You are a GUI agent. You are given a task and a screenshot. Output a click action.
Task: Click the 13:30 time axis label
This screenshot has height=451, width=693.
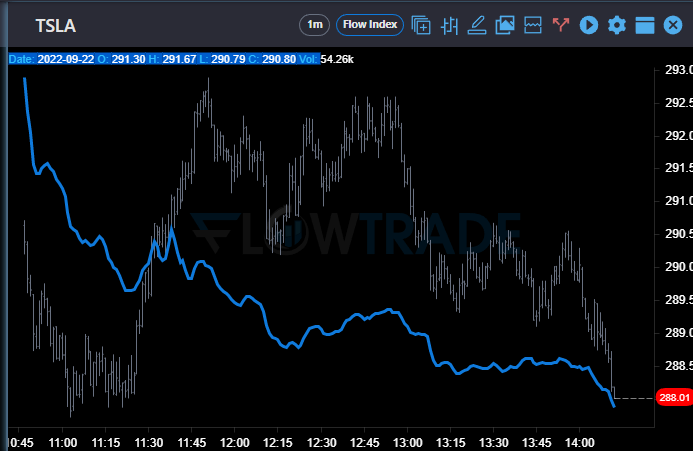(x=494, y=443)
